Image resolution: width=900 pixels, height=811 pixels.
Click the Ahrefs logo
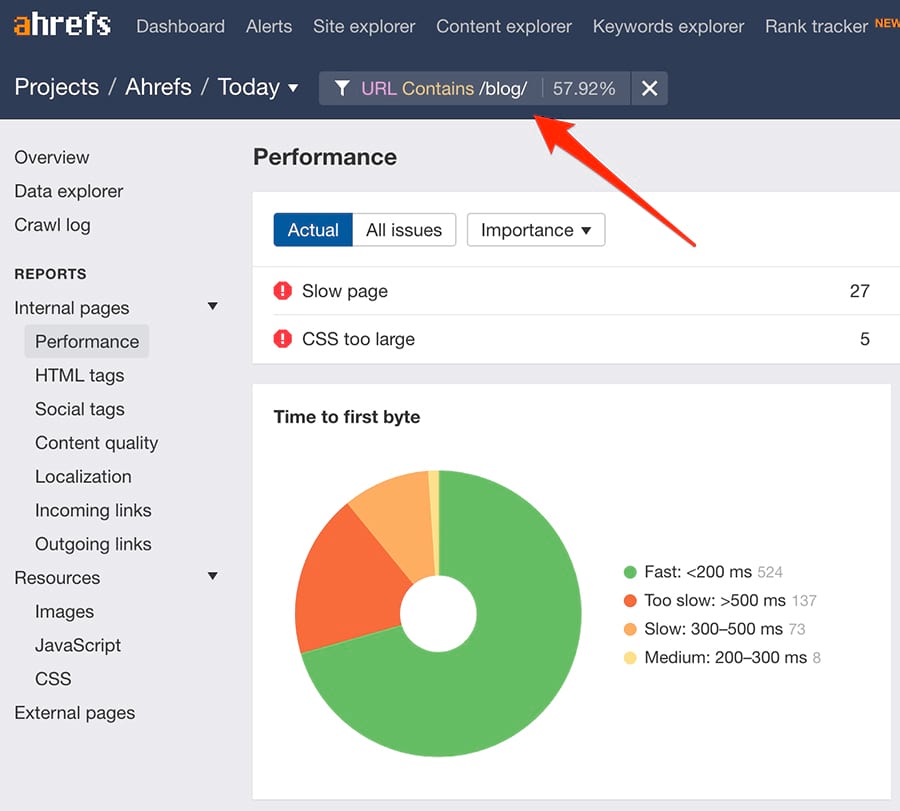[62, 24]
